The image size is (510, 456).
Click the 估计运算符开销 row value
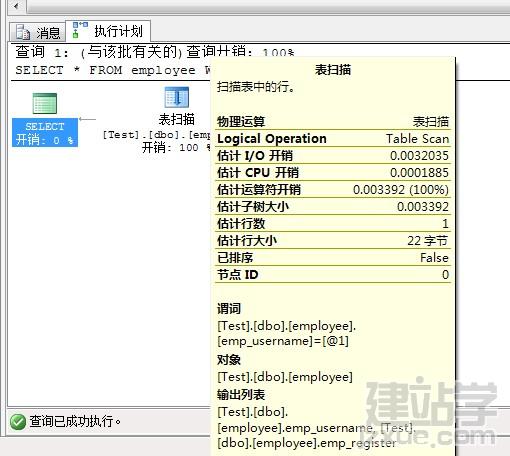point(401,190)
